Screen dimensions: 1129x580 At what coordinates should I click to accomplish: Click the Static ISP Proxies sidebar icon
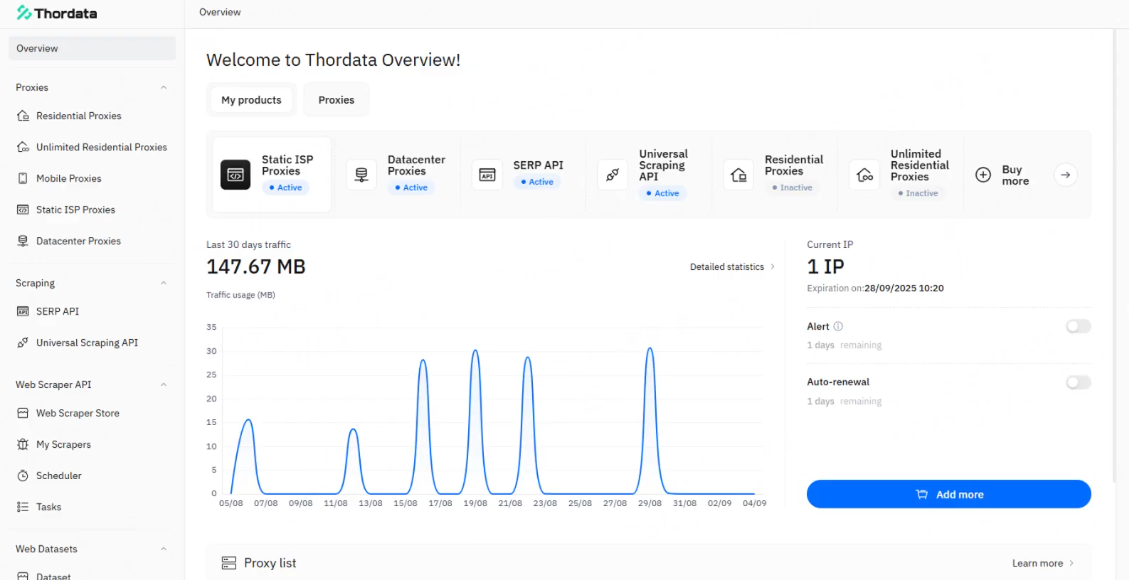(23, 209)
